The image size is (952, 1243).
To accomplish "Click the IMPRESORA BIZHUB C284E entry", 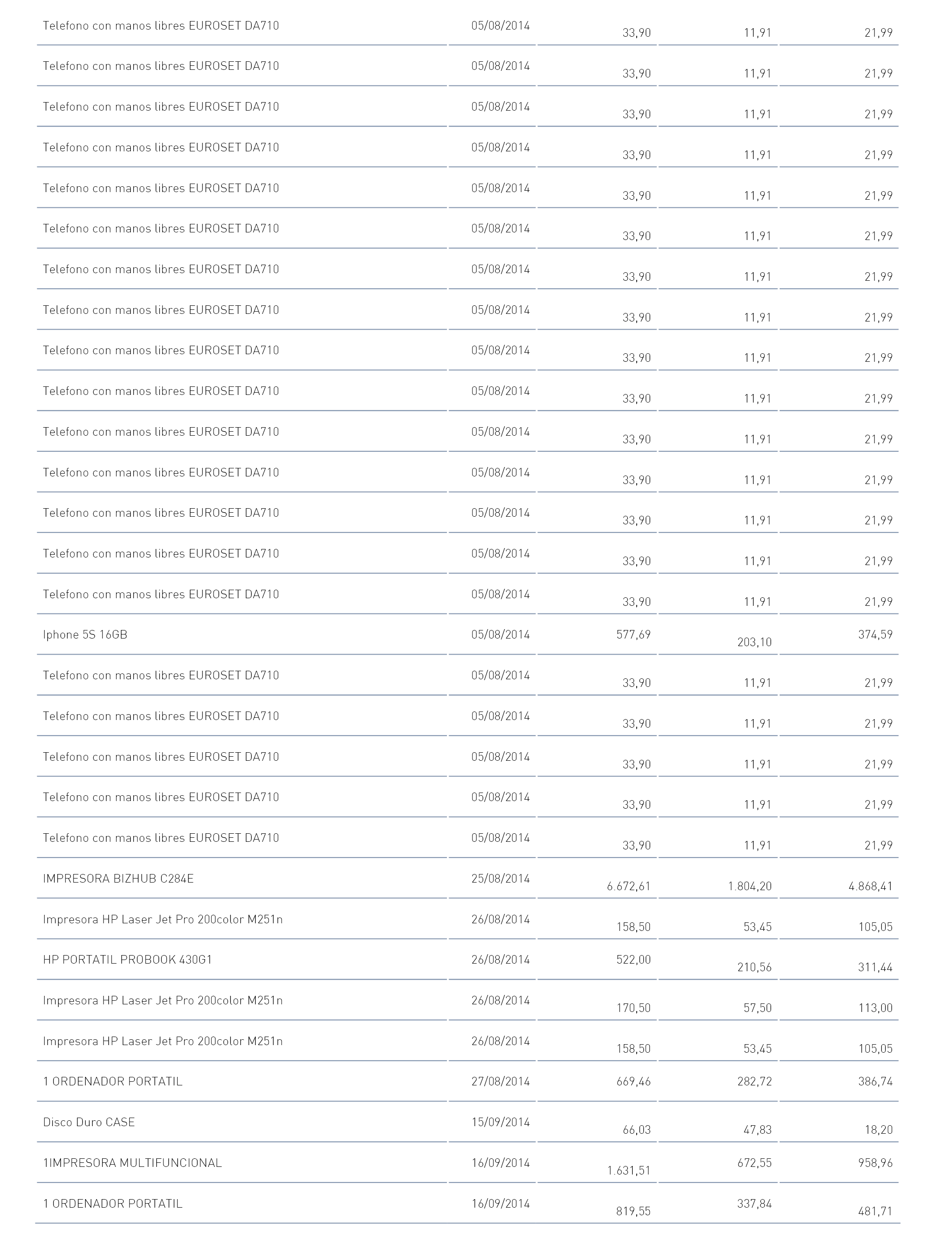I will [118, 878].
